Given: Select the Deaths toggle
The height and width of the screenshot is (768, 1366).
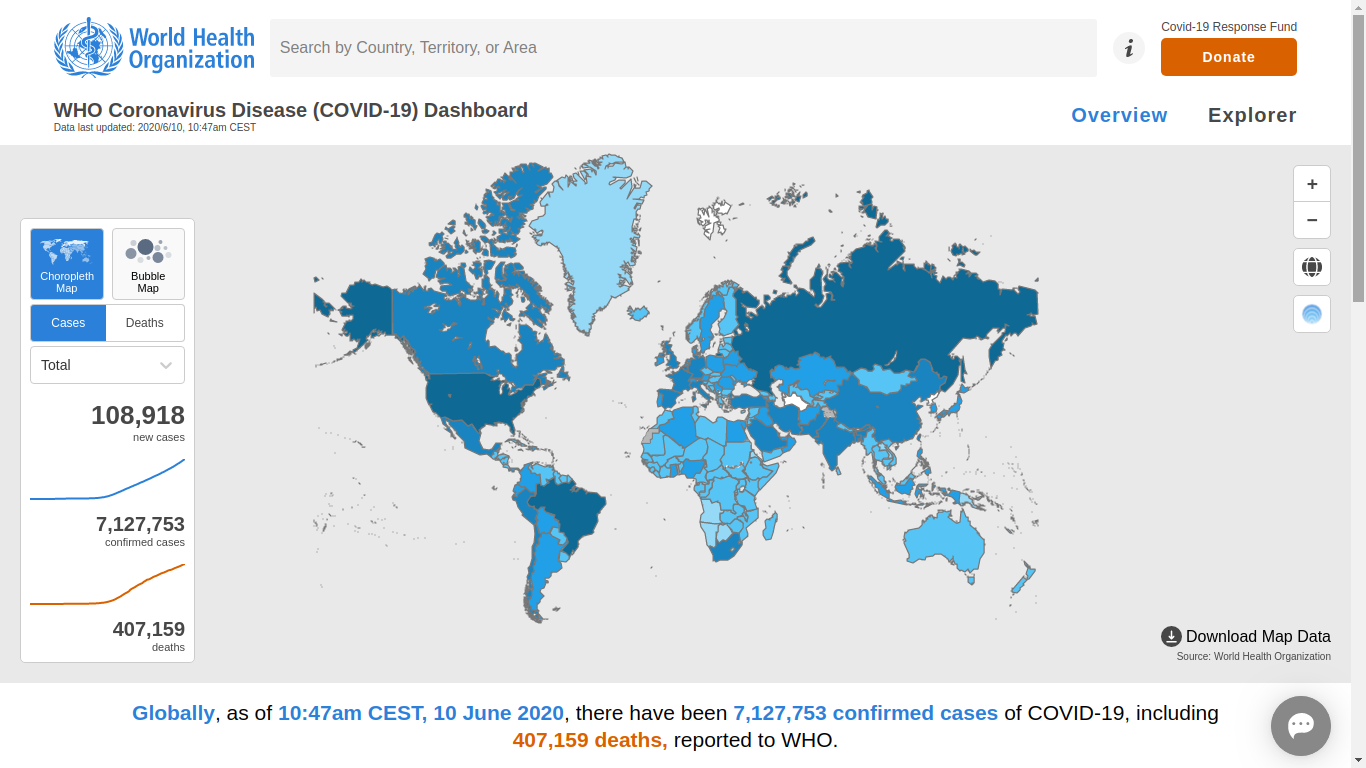Looking at the screenshot, I should point(145,323).
